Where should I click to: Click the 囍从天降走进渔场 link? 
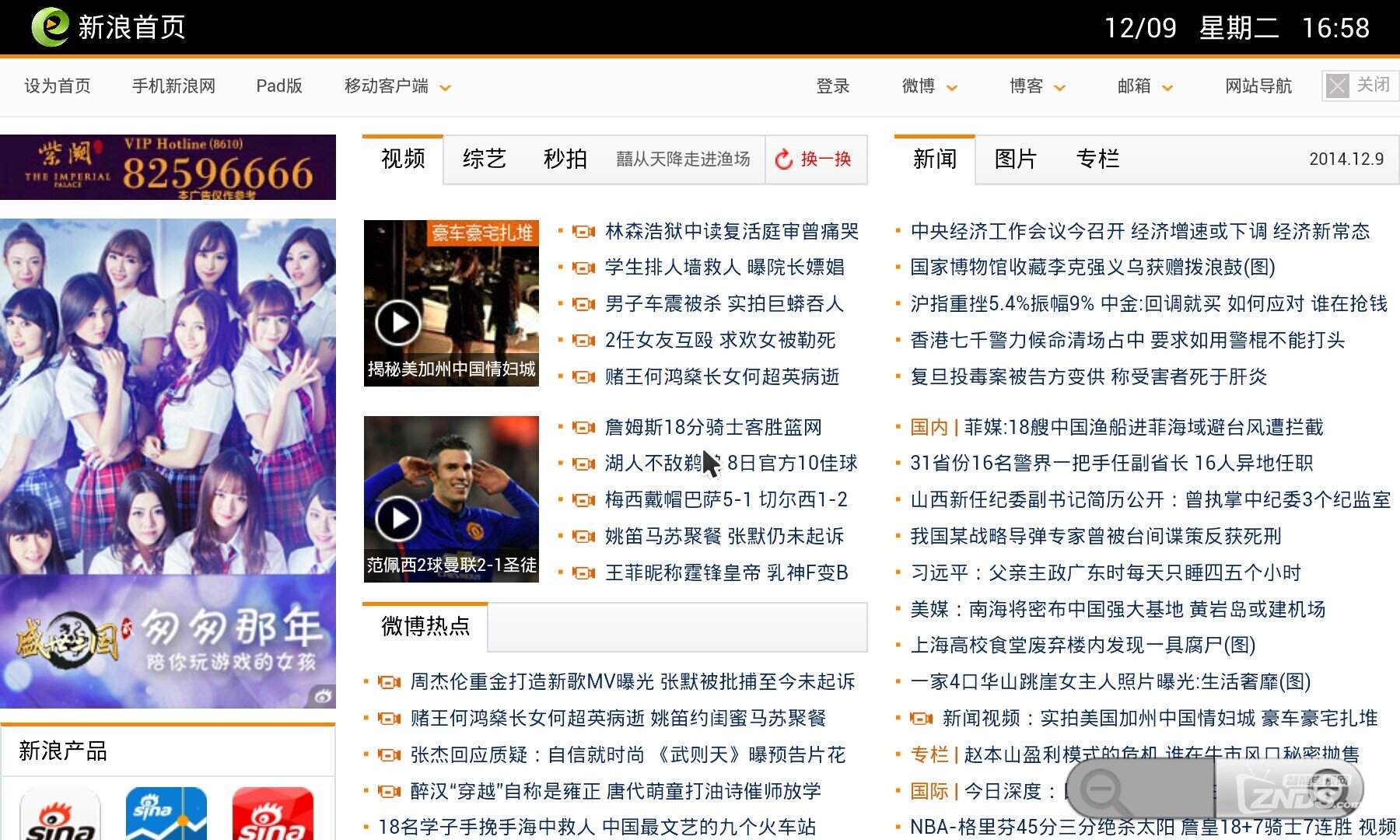[x=683, y=159]
